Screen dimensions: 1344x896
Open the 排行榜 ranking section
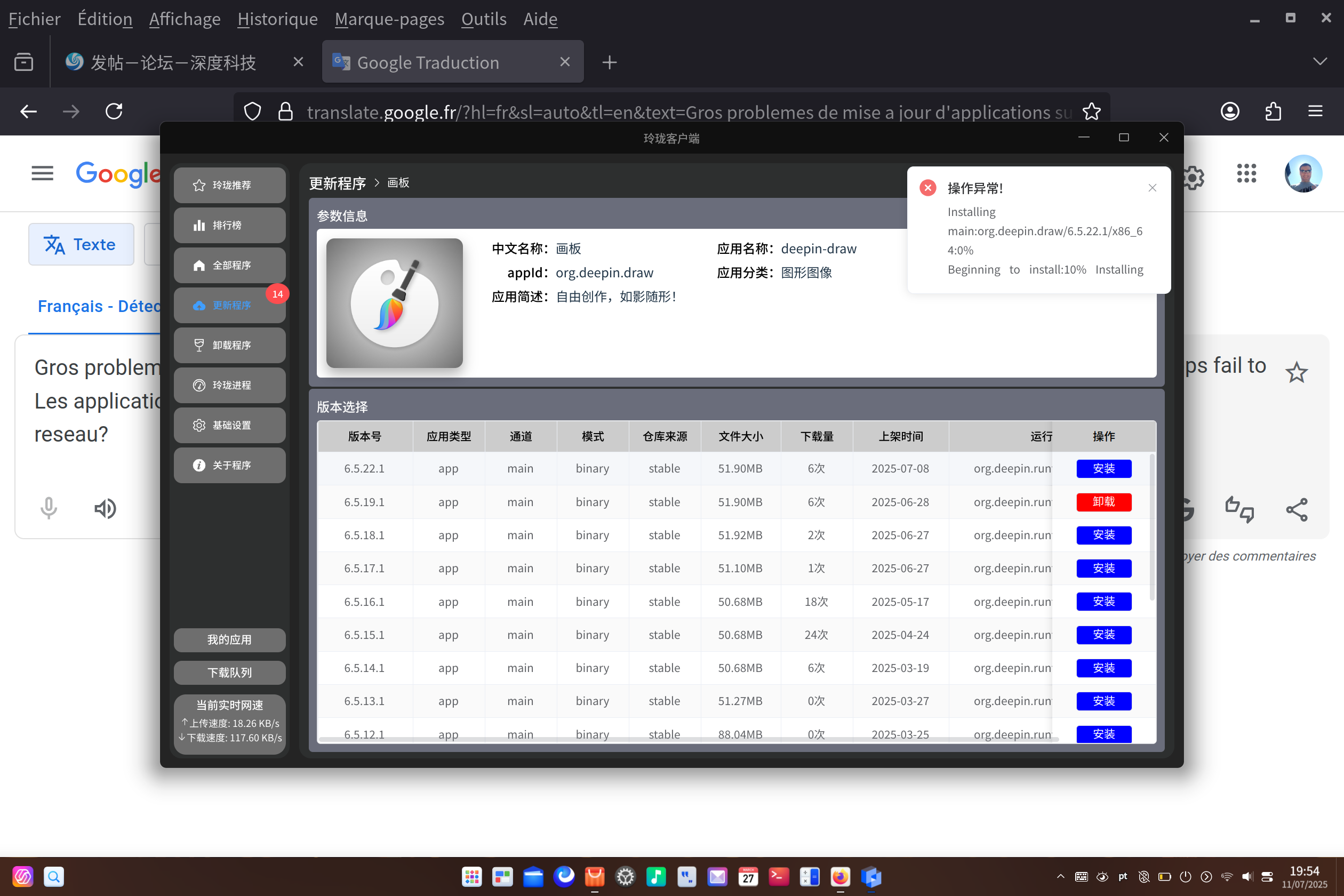pos(229,225)
